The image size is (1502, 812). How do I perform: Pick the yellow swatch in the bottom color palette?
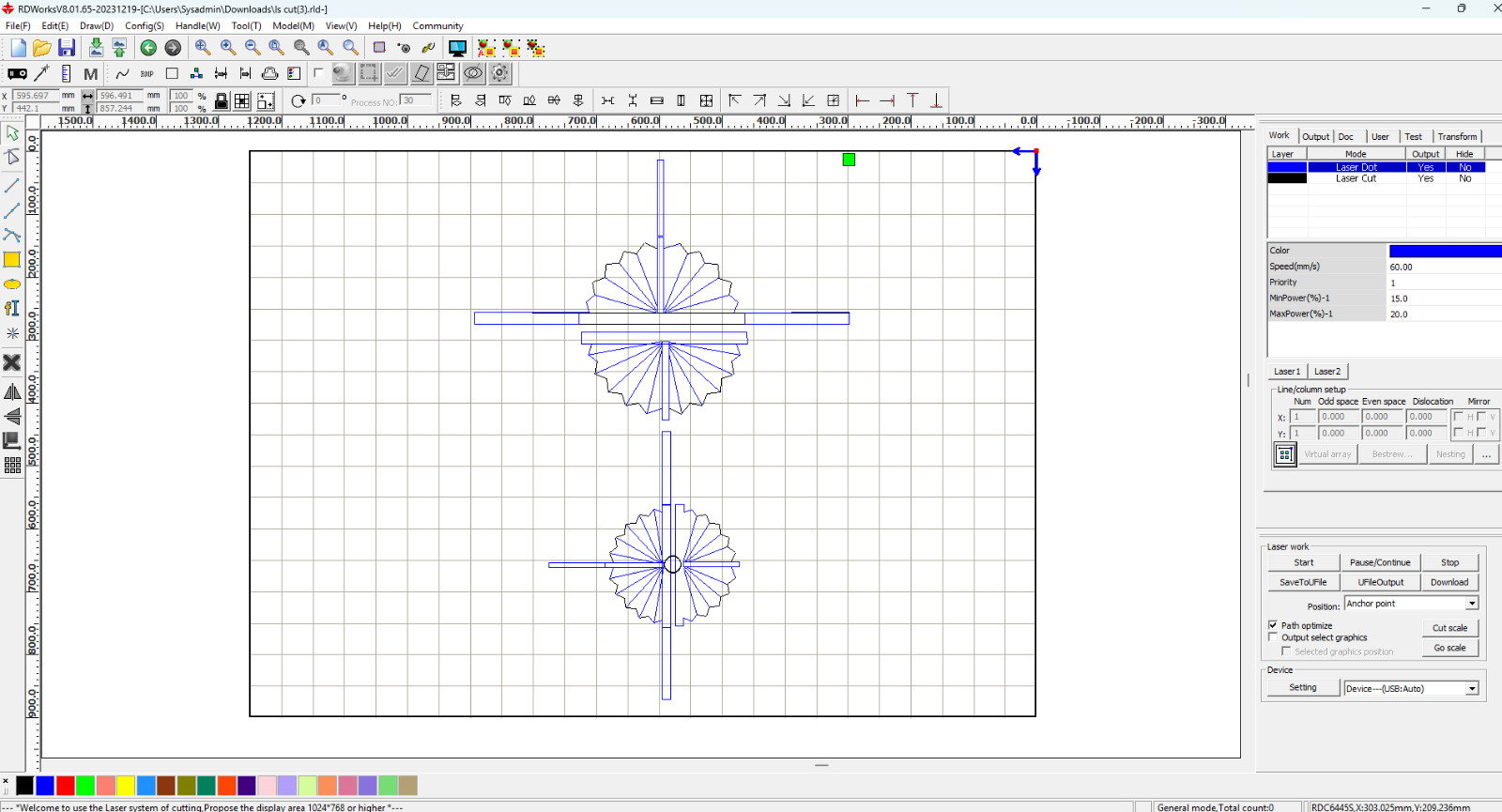point(126,786)
